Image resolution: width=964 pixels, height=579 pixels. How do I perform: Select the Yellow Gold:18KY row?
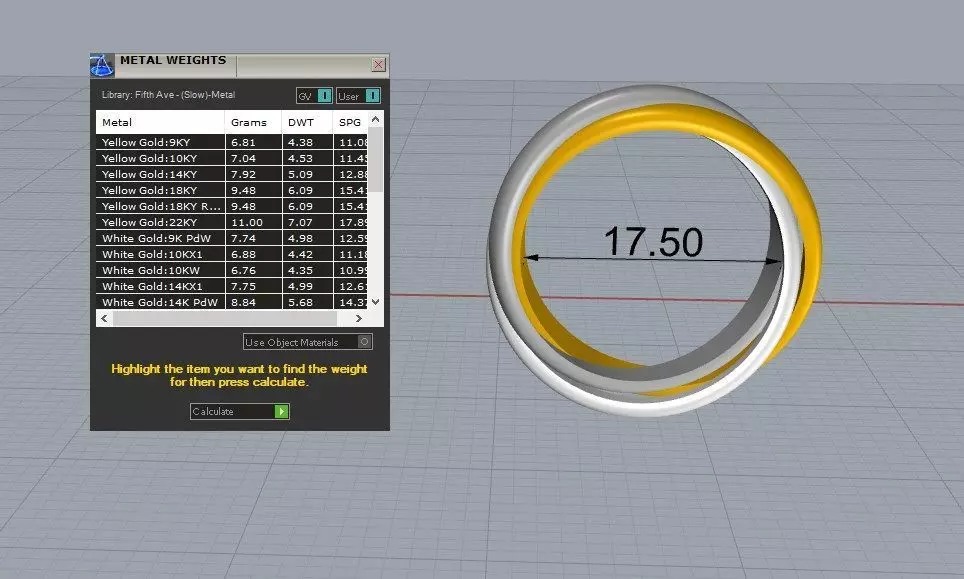coord(232,190)
